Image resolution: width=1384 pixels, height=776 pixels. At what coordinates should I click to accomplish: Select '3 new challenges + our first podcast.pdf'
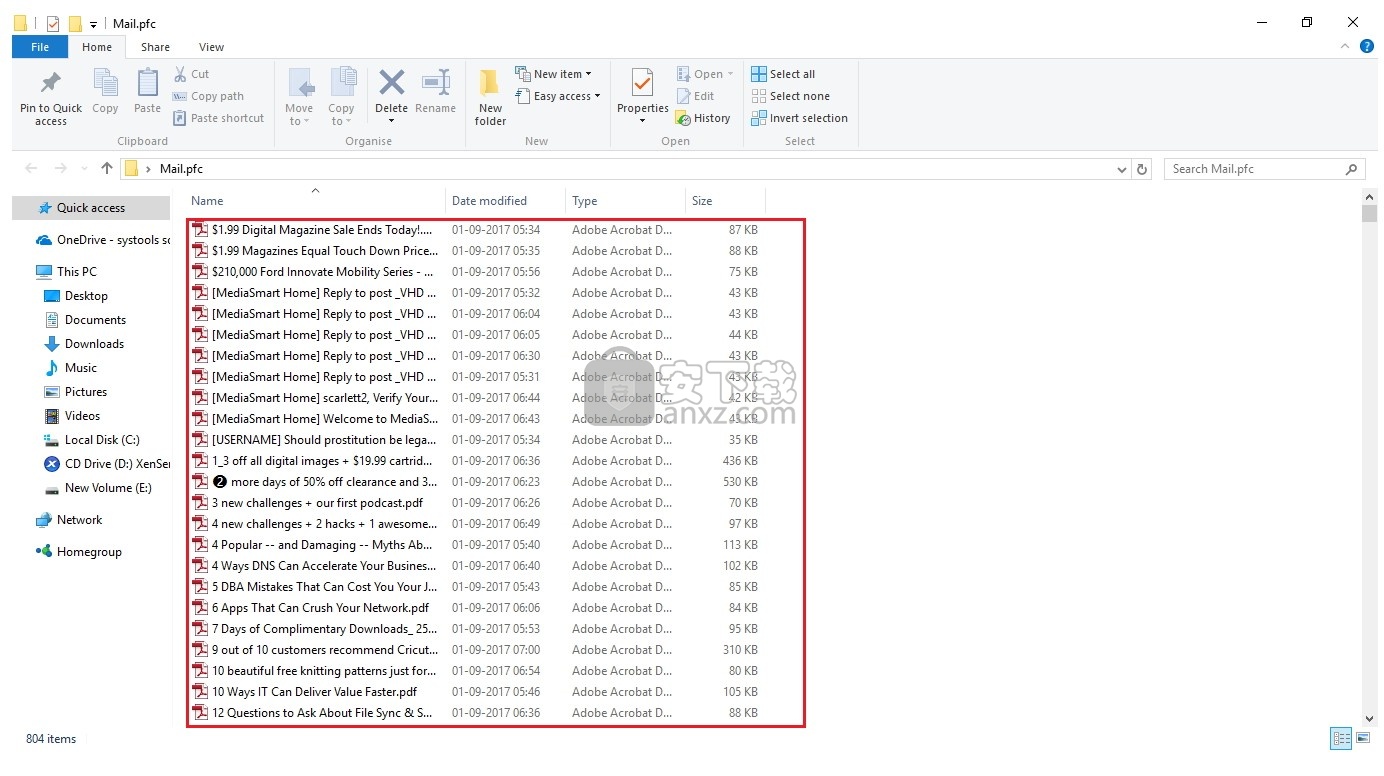(x=317, y=503)
